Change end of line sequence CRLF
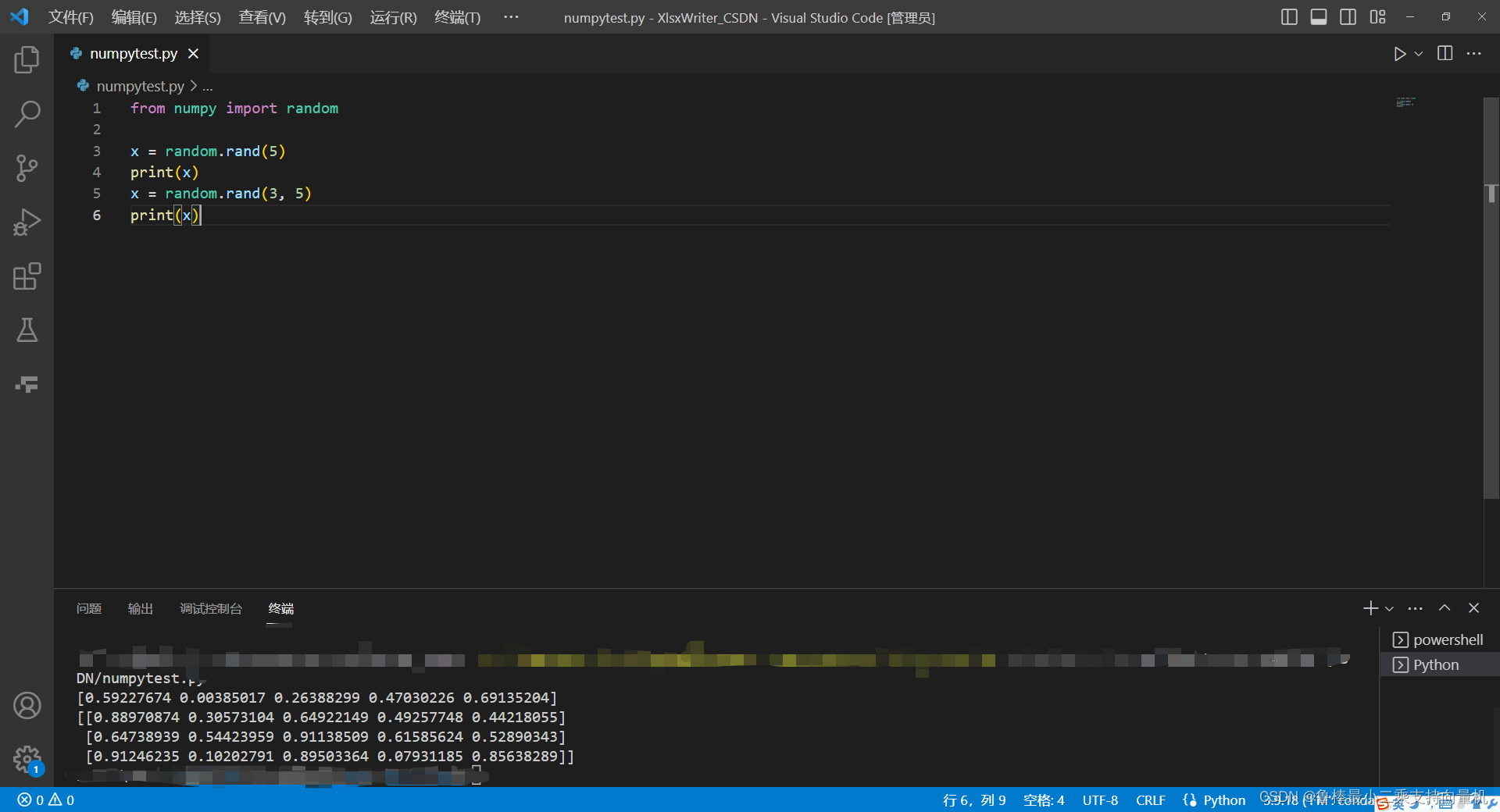Image resolution: width=1500 pixels, height=812 pixels. [x=1150, y=800]
